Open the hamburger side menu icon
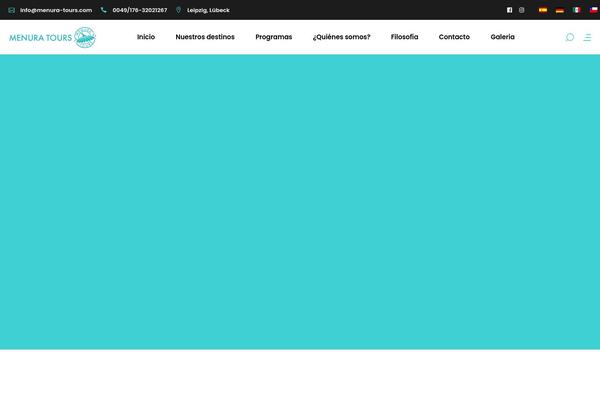Screen dimensions: 600x400 coord(587,37)
